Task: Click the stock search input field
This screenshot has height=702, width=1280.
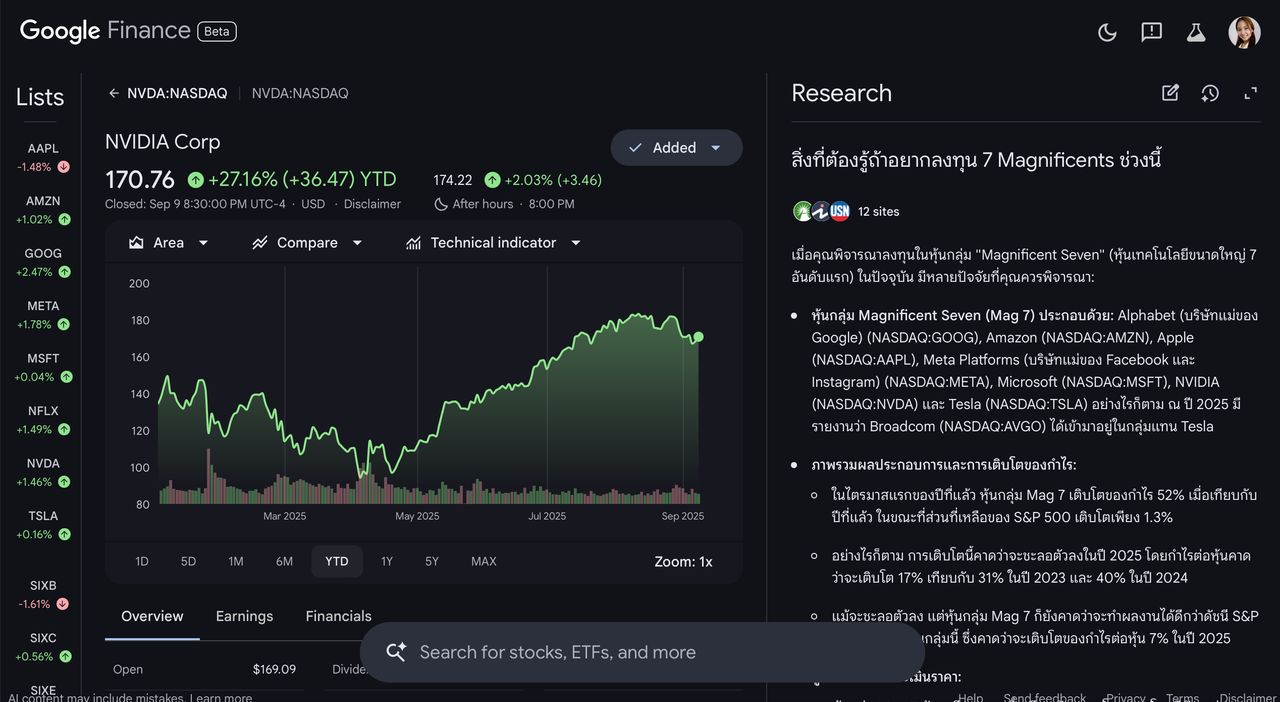Action: [x=640, y=652]
